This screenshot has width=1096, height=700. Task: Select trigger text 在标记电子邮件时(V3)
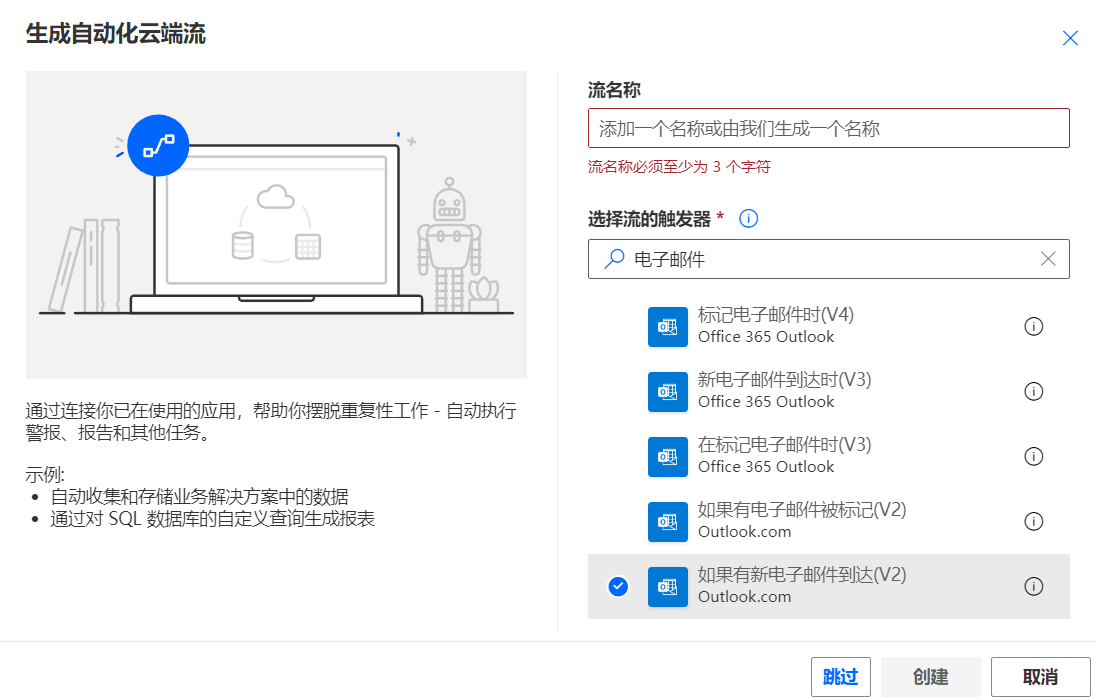pyautogui.click(x=784, y=445)
